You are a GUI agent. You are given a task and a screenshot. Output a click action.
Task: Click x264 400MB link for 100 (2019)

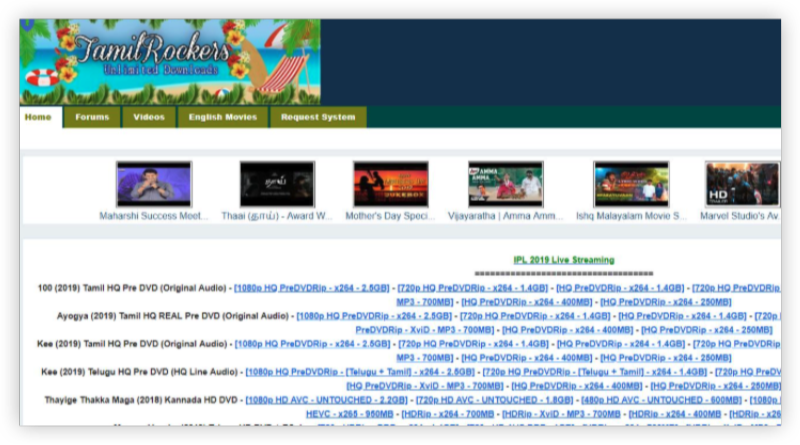point(527,302)
